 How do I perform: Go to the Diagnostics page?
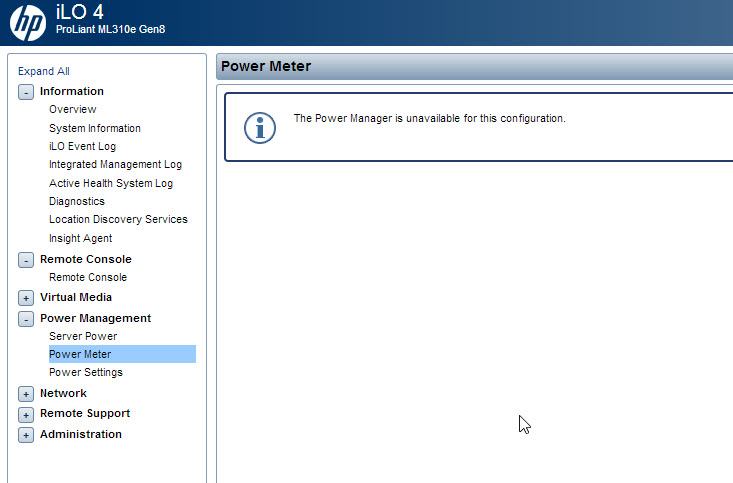coord(77,202)
